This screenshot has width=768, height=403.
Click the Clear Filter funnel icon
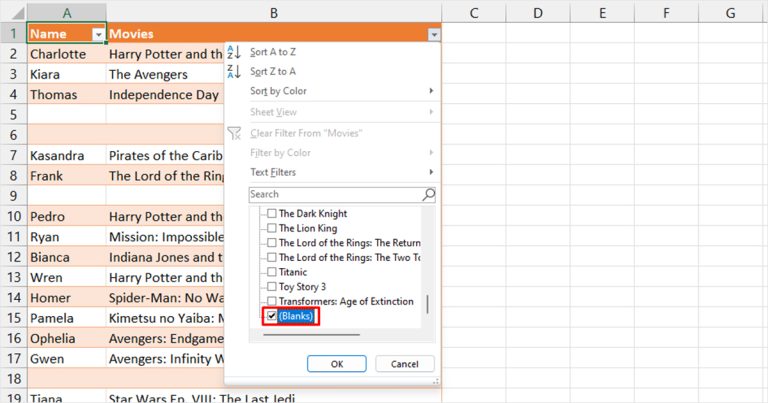tap(234, 133)
